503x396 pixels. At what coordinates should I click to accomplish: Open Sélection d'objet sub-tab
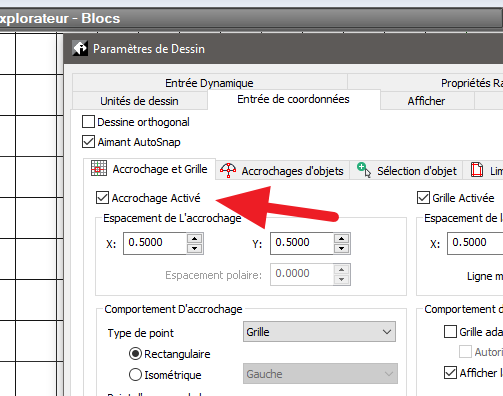coord(406,171)
